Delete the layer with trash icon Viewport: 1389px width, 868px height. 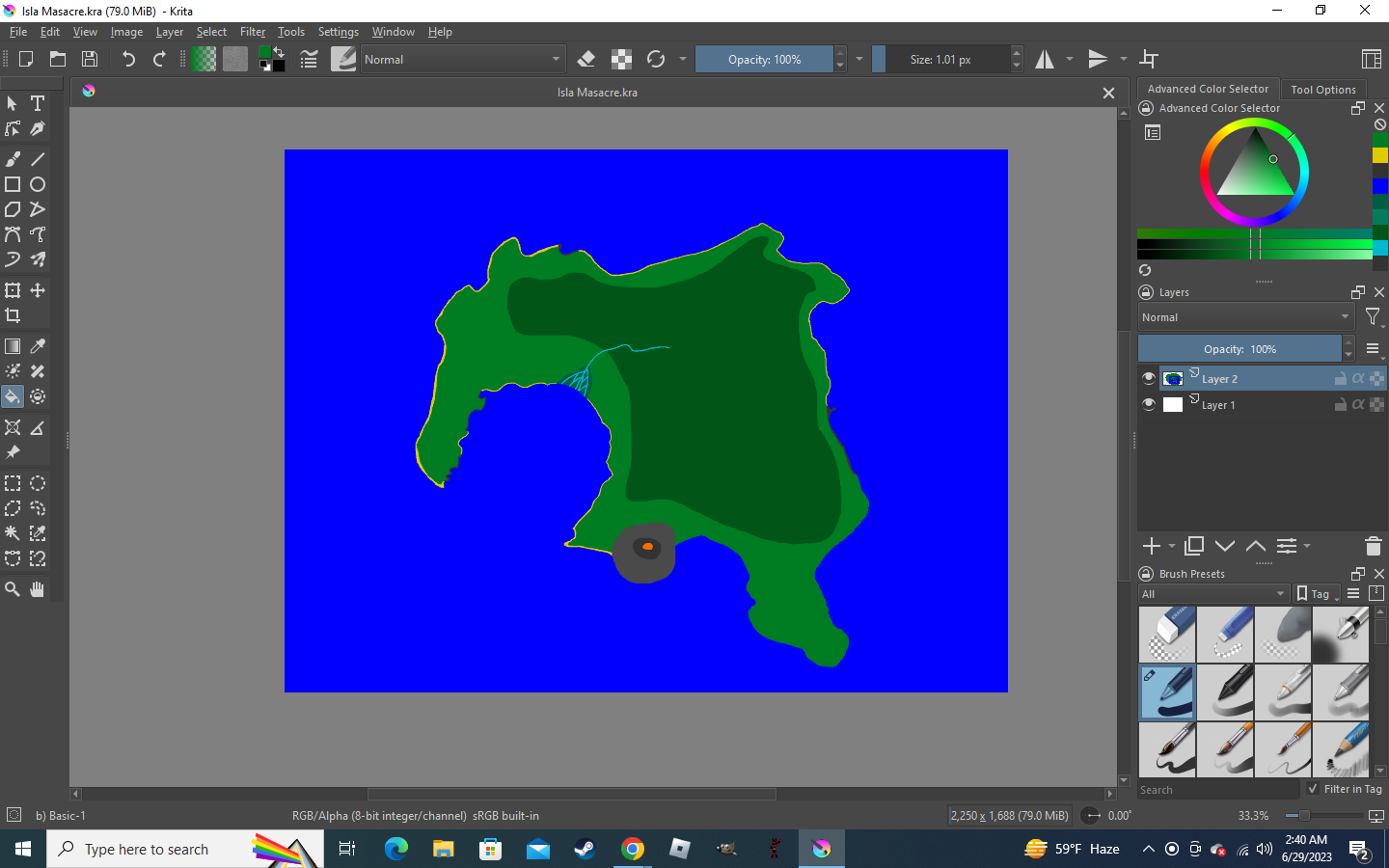(1374, 546)
